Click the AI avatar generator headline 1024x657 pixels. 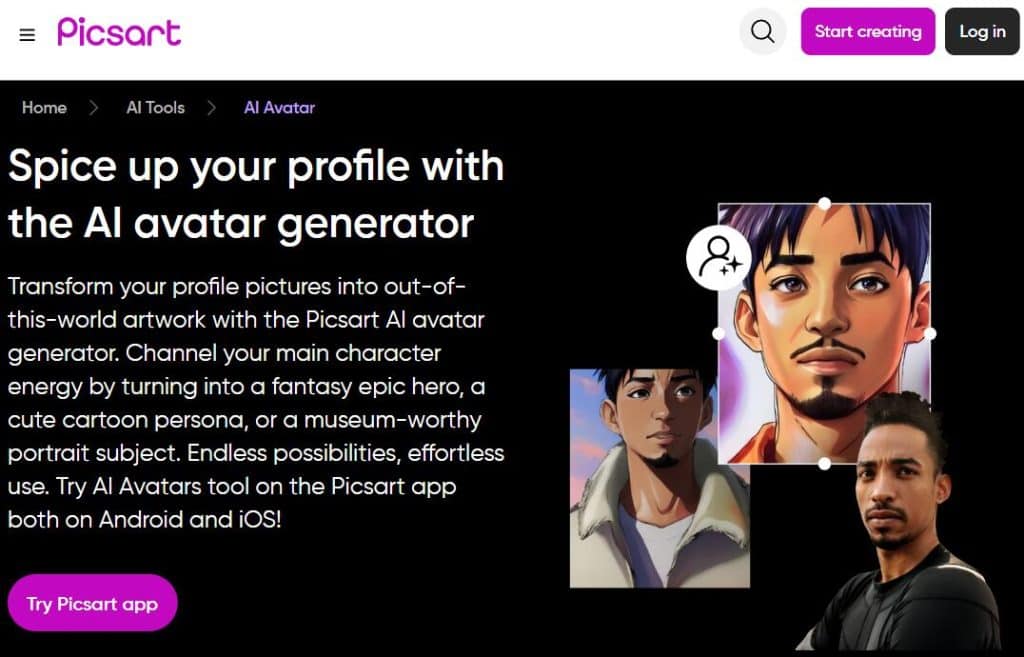coord(256,194)
